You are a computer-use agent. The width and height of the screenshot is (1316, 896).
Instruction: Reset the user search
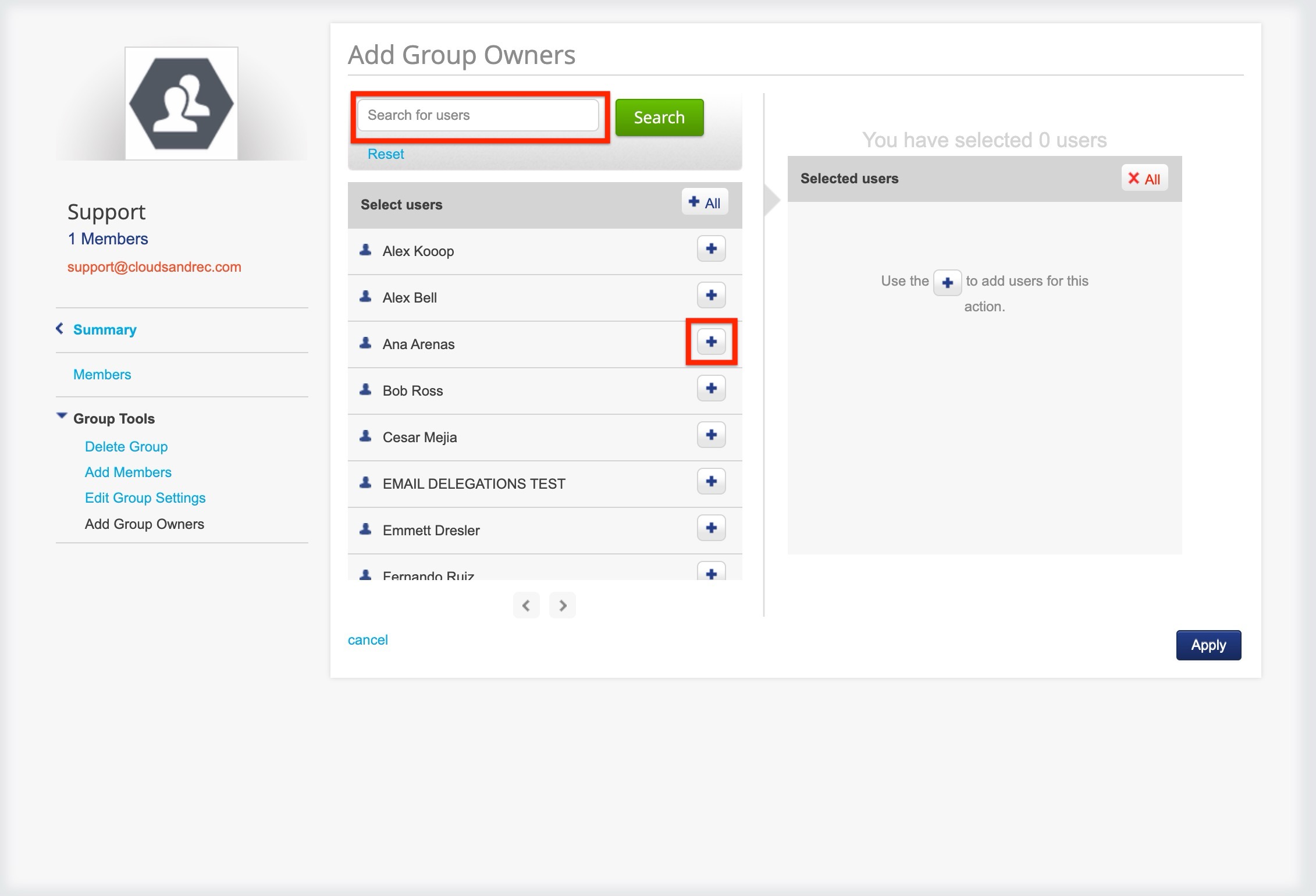[x=386, y=154]
